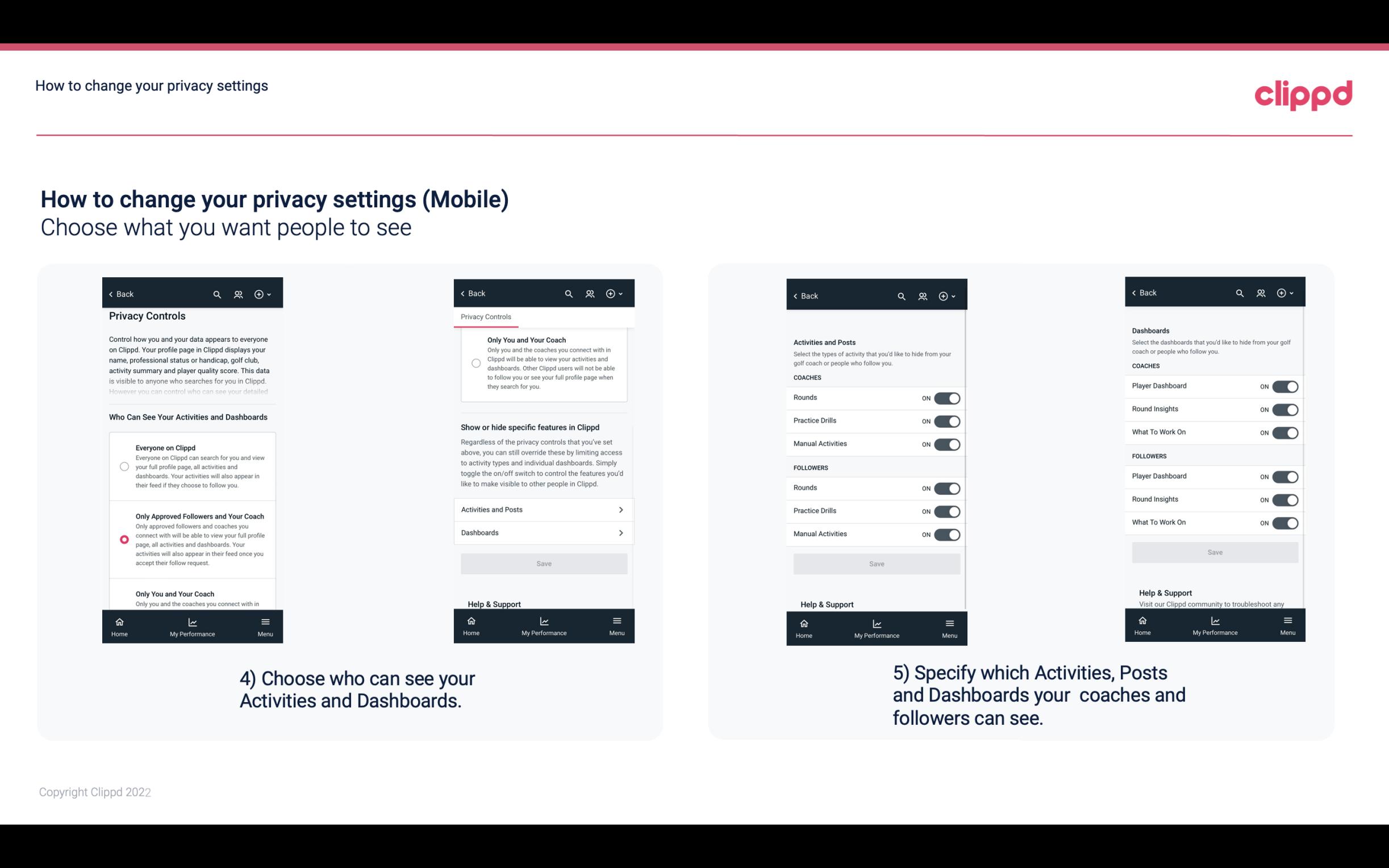The image size is (1389, 868).
Task: Click Save button on Dashboards screen
Action: (x=1214, y=551)
